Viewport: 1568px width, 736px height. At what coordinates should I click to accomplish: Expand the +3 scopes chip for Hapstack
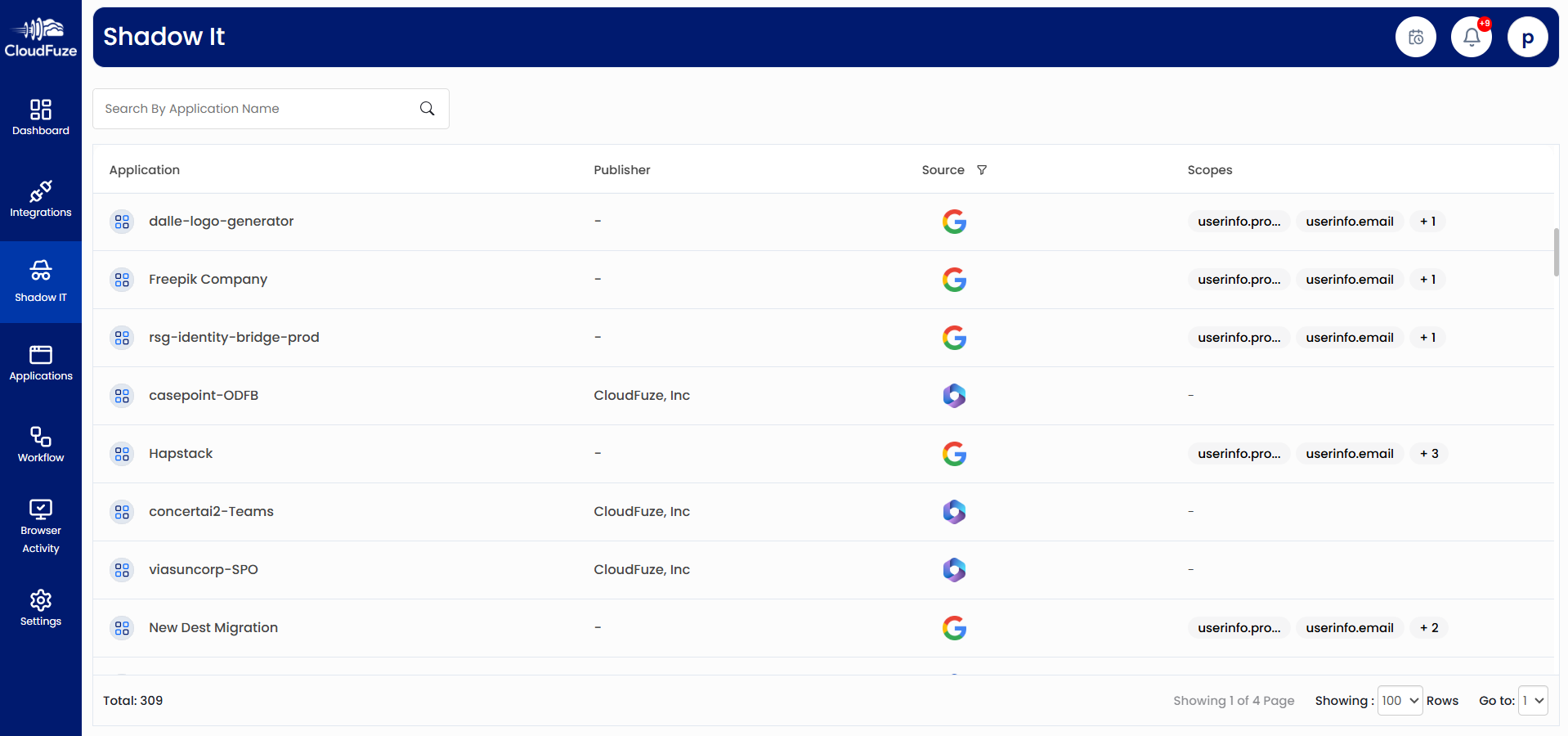(x=1428, y=453)
